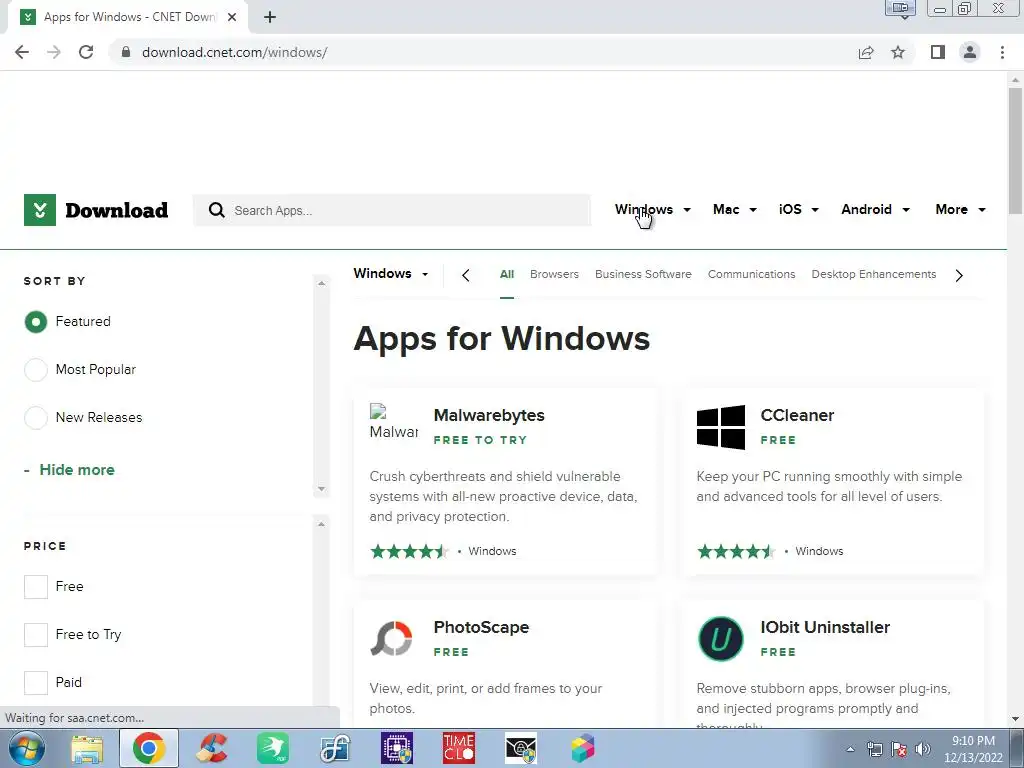The height and width of the screenshot is (768, 1024).
Task: Click the IObit Uninstaller icon
Action: point(720,639)
